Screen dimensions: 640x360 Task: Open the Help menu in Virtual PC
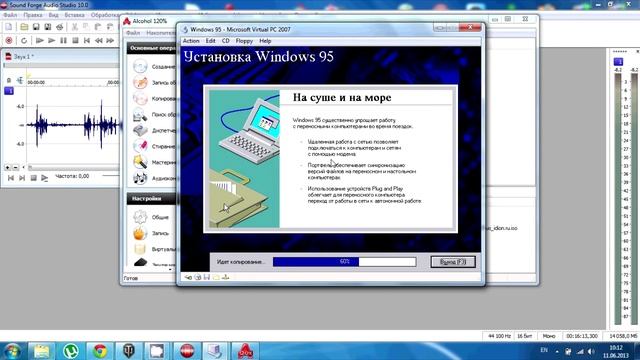click(x=265, y=41)
